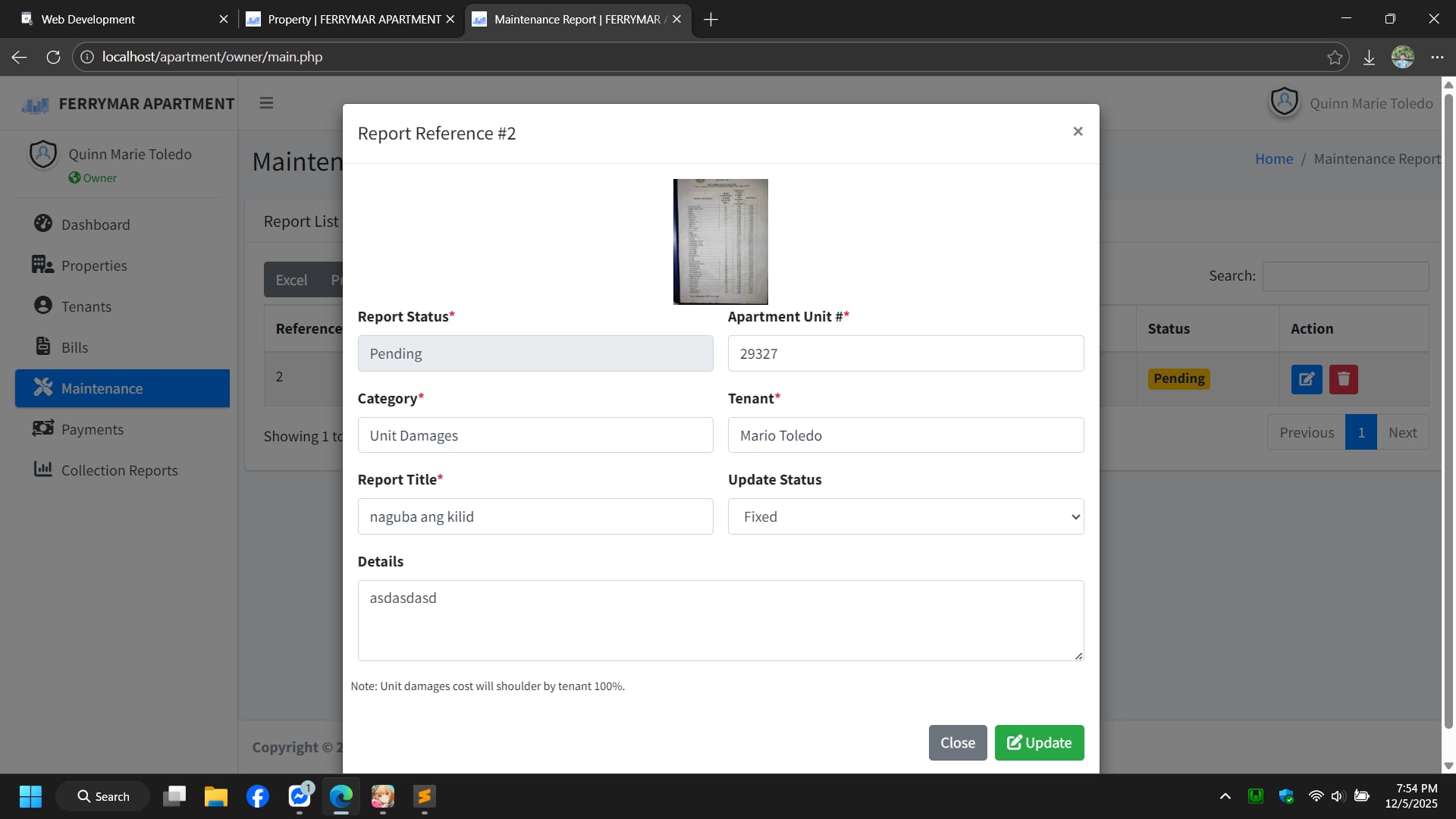Open Sublime Text from the taskbar
Image resolution: width=1456 pixels, height=819 pixels.
pyautogui.click(x=424, y=796)
